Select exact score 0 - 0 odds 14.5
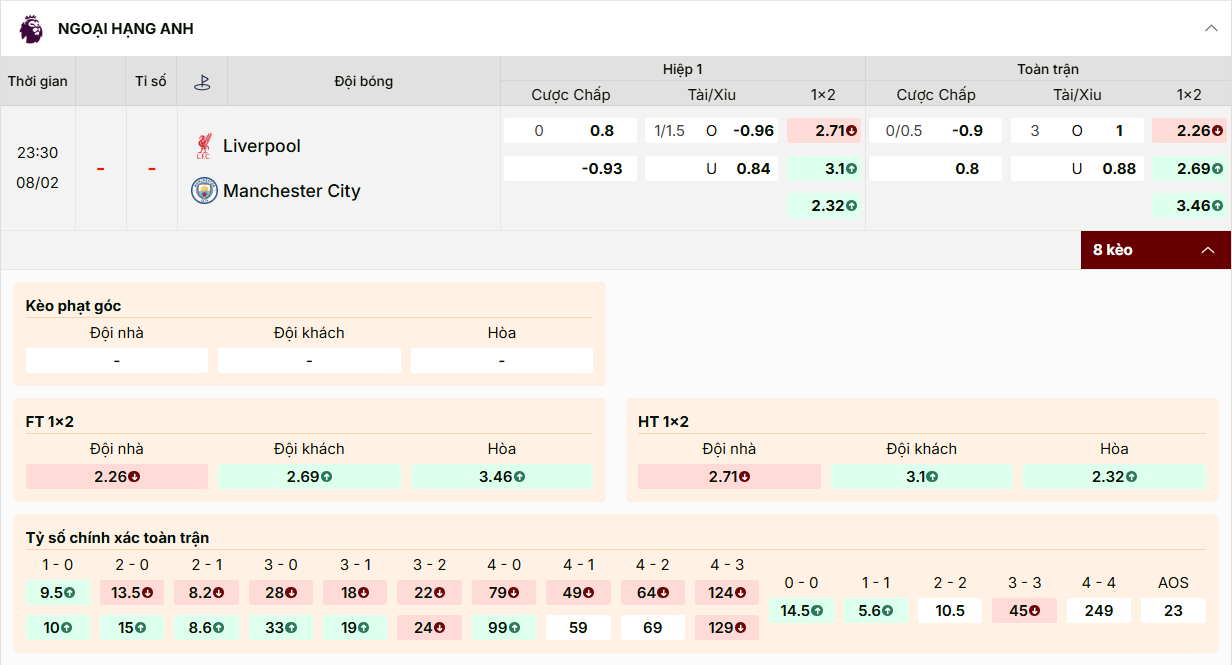This screenshot has height=665, width=1232. 802,611
